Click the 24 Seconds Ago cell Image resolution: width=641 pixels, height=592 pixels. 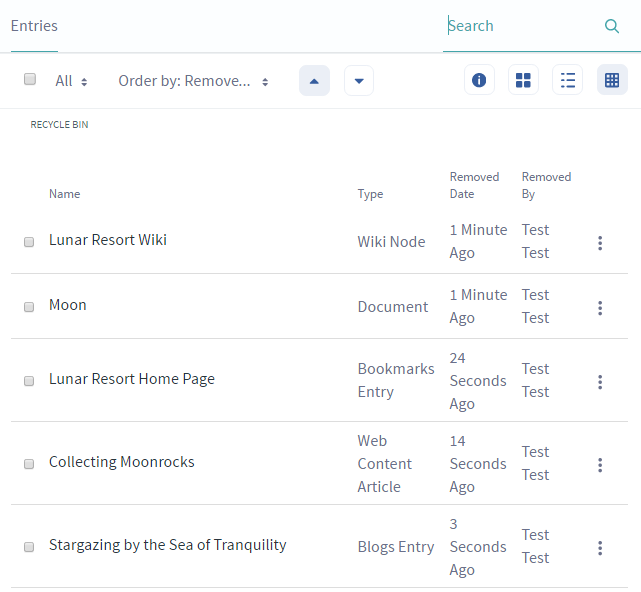[x=478, y=381]
